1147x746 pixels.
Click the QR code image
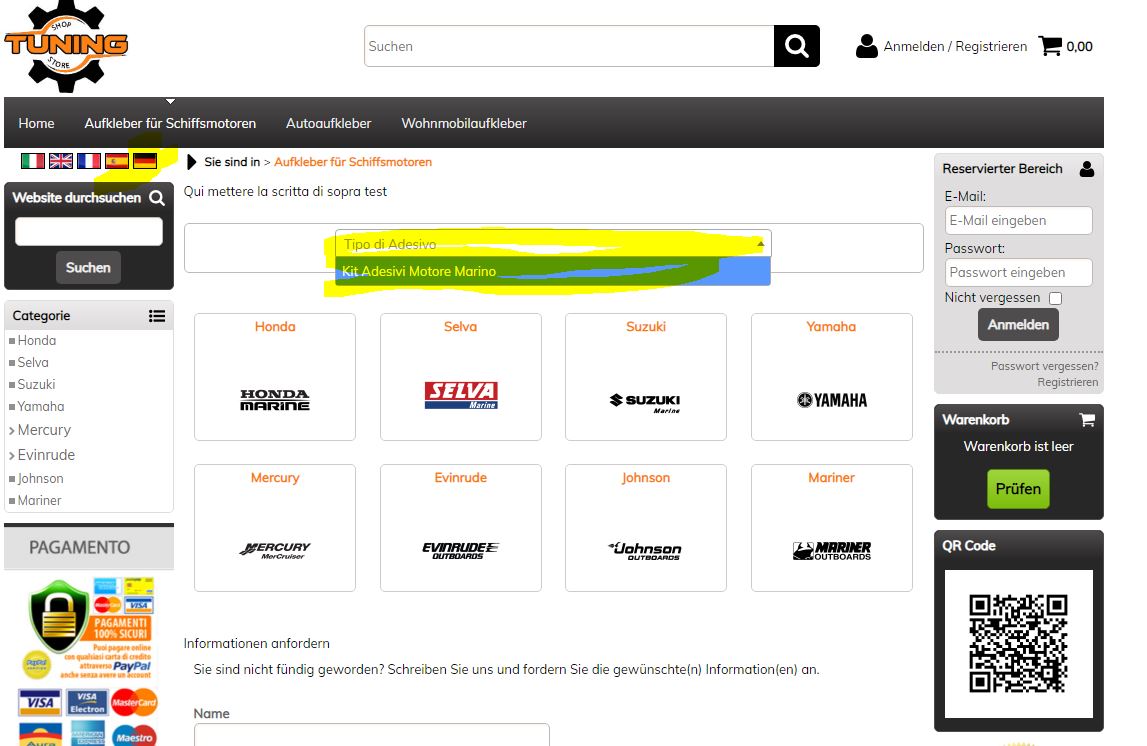click(1018, 644)
